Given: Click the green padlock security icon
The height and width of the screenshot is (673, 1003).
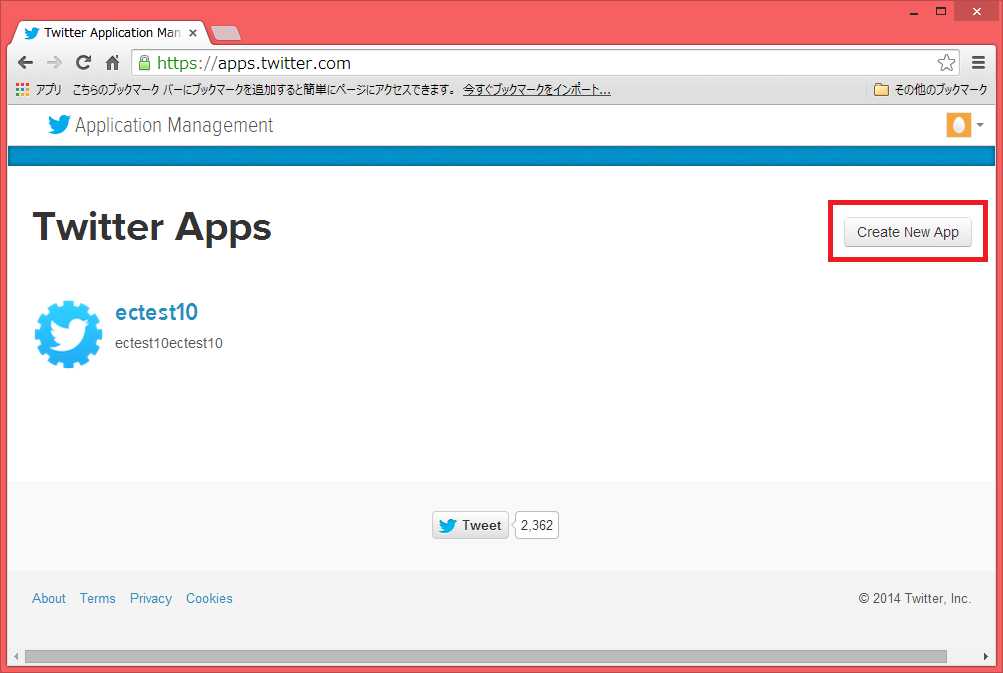Looking at the screenshot, I should pyautogui.click(x=145, y=63).
